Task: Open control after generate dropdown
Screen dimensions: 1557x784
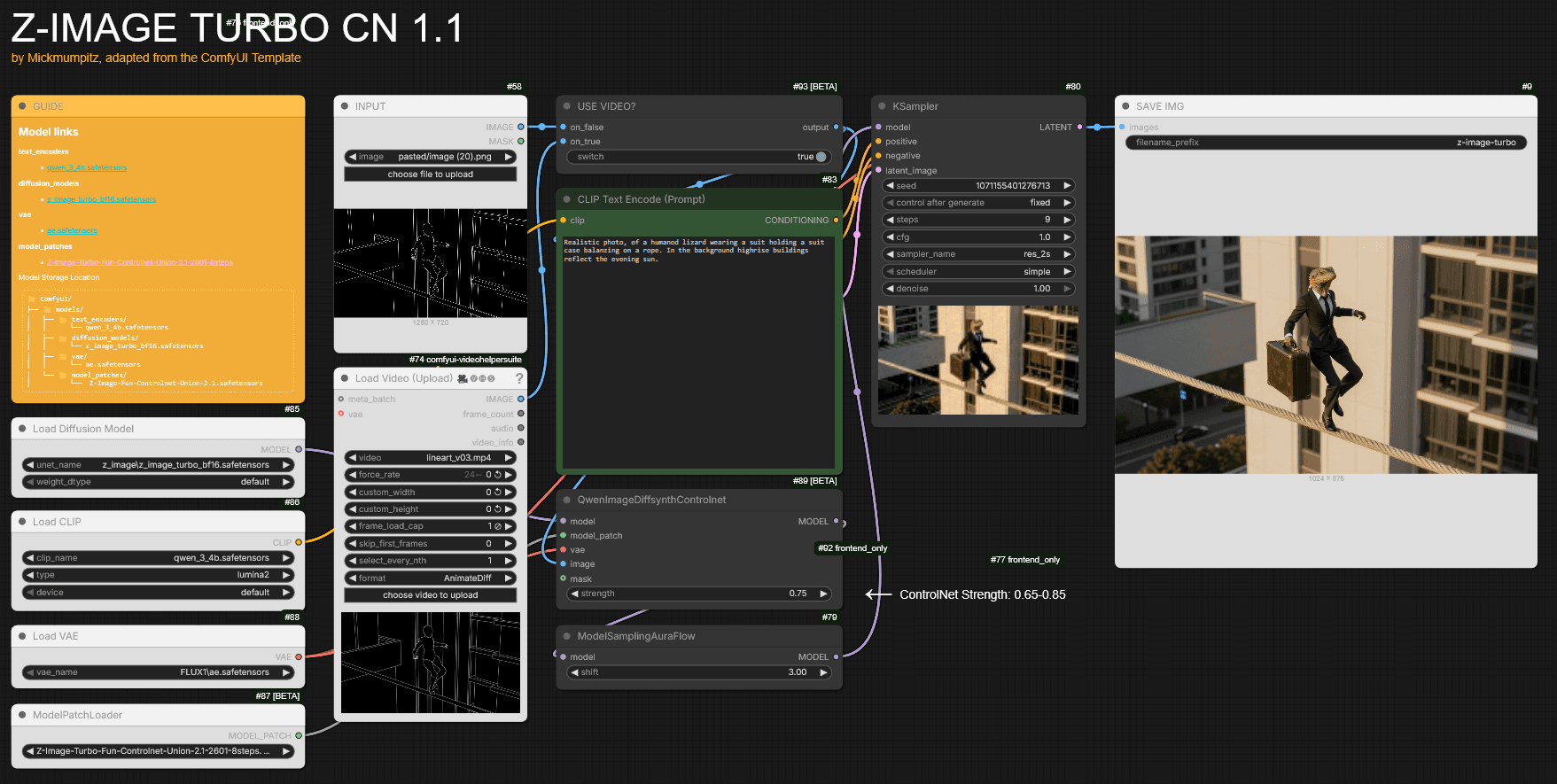Action: 978,203
